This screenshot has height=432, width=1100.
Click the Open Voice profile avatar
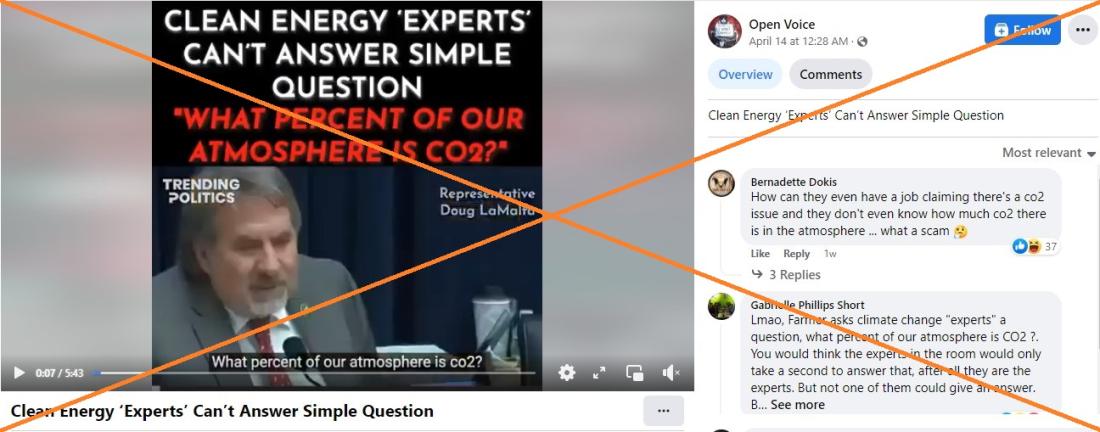click(x=725, y=32)
